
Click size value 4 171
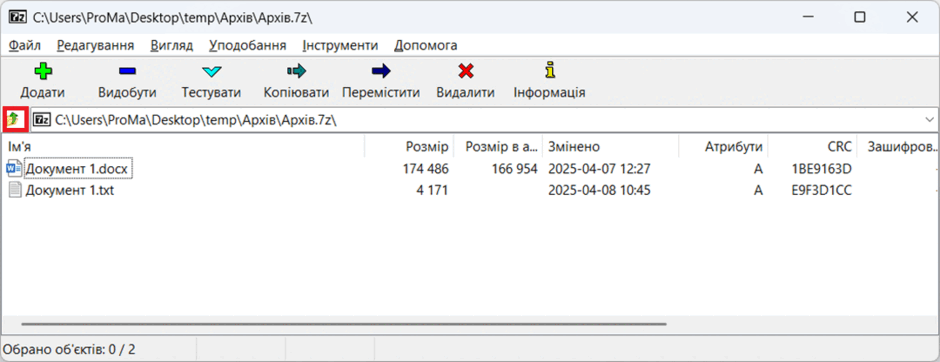click(432, 191)
